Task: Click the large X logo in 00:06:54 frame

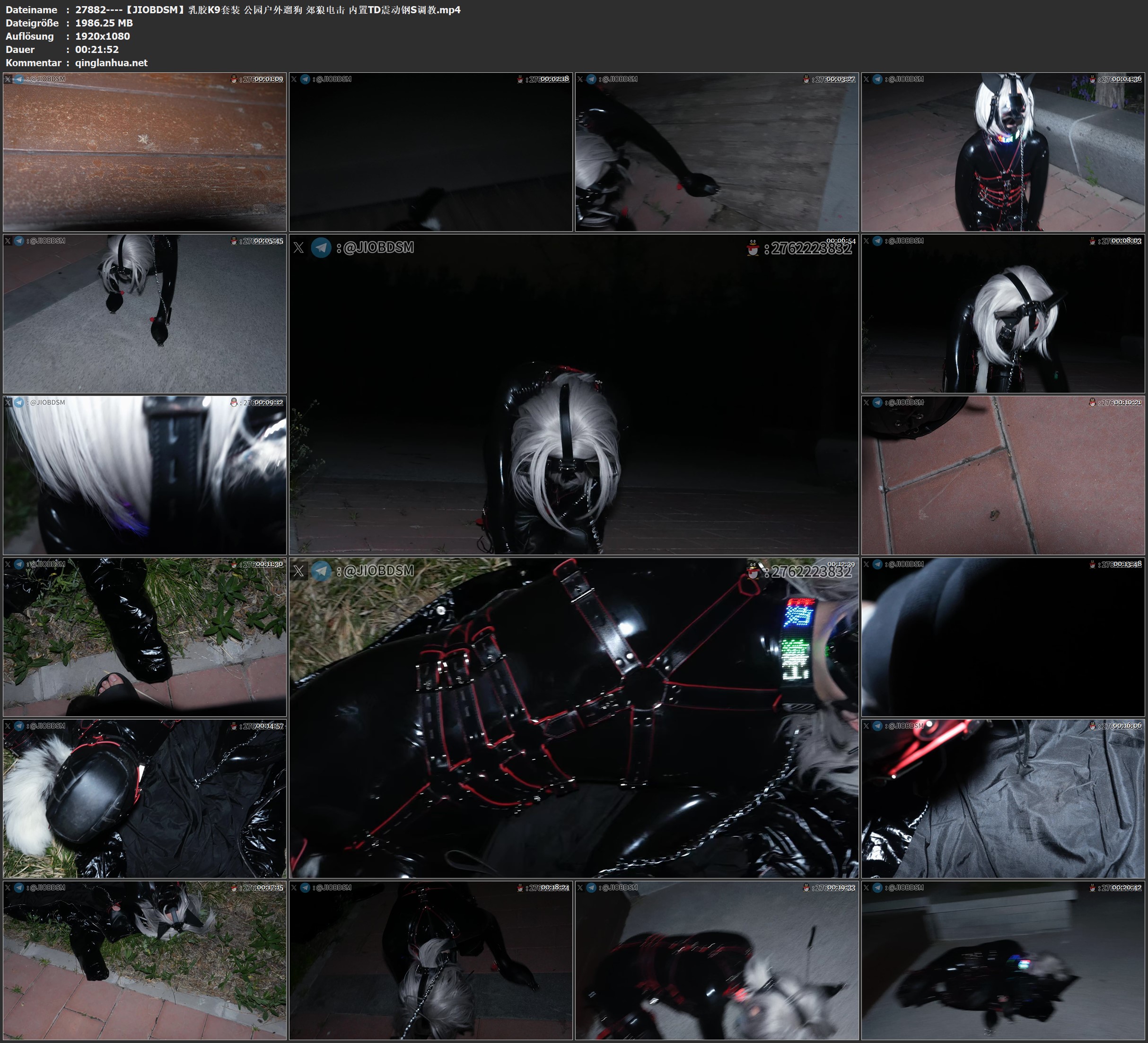Action: 298,248
